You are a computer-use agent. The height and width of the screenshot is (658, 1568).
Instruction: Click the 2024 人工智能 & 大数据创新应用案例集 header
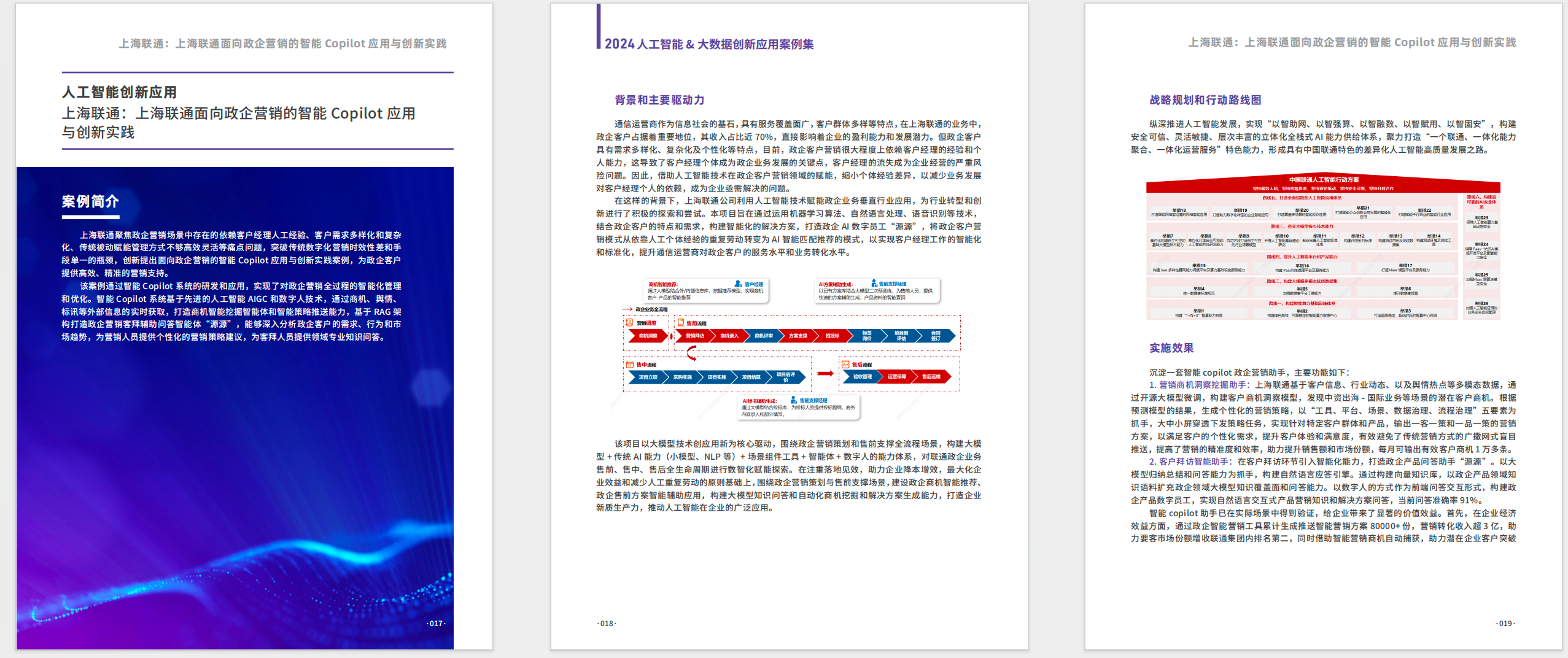click(709, 44)
